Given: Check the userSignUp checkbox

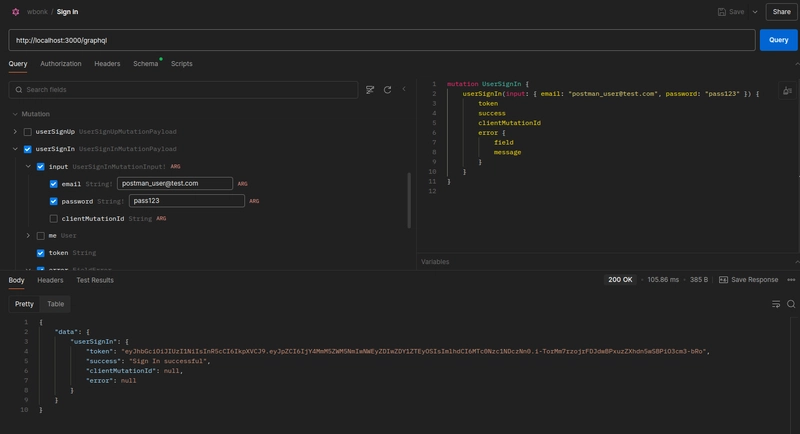Looking at the screenshot, I should click(28, 132).
